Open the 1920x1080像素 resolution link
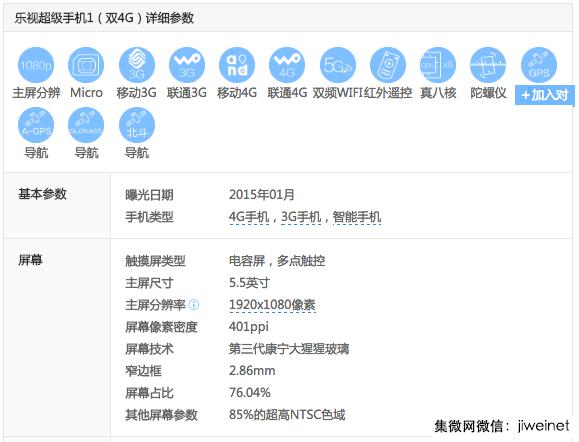579x442 pixels. 272,305
